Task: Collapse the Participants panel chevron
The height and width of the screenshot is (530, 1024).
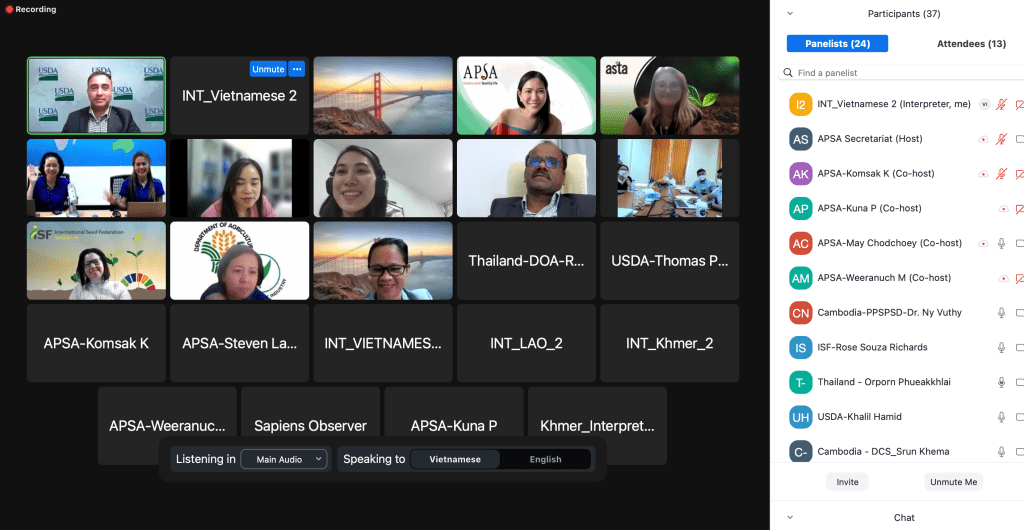Action: 790,14
